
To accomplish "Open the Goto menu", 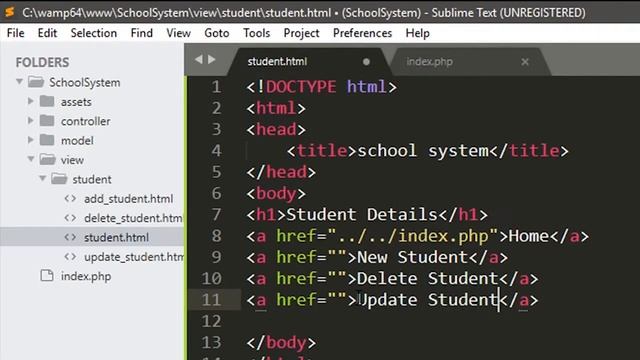I will click(x=217, y=33).
